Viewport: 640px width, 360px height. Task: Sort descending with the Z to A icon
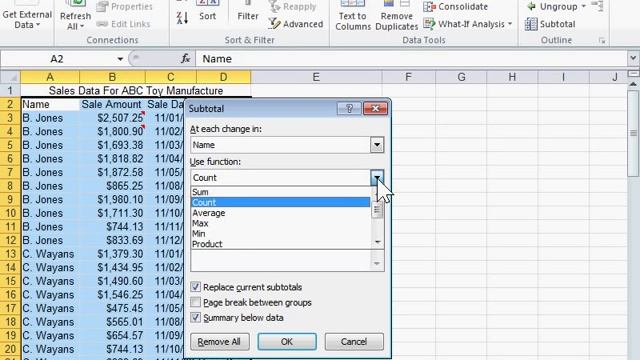click(x=182, y=18)
